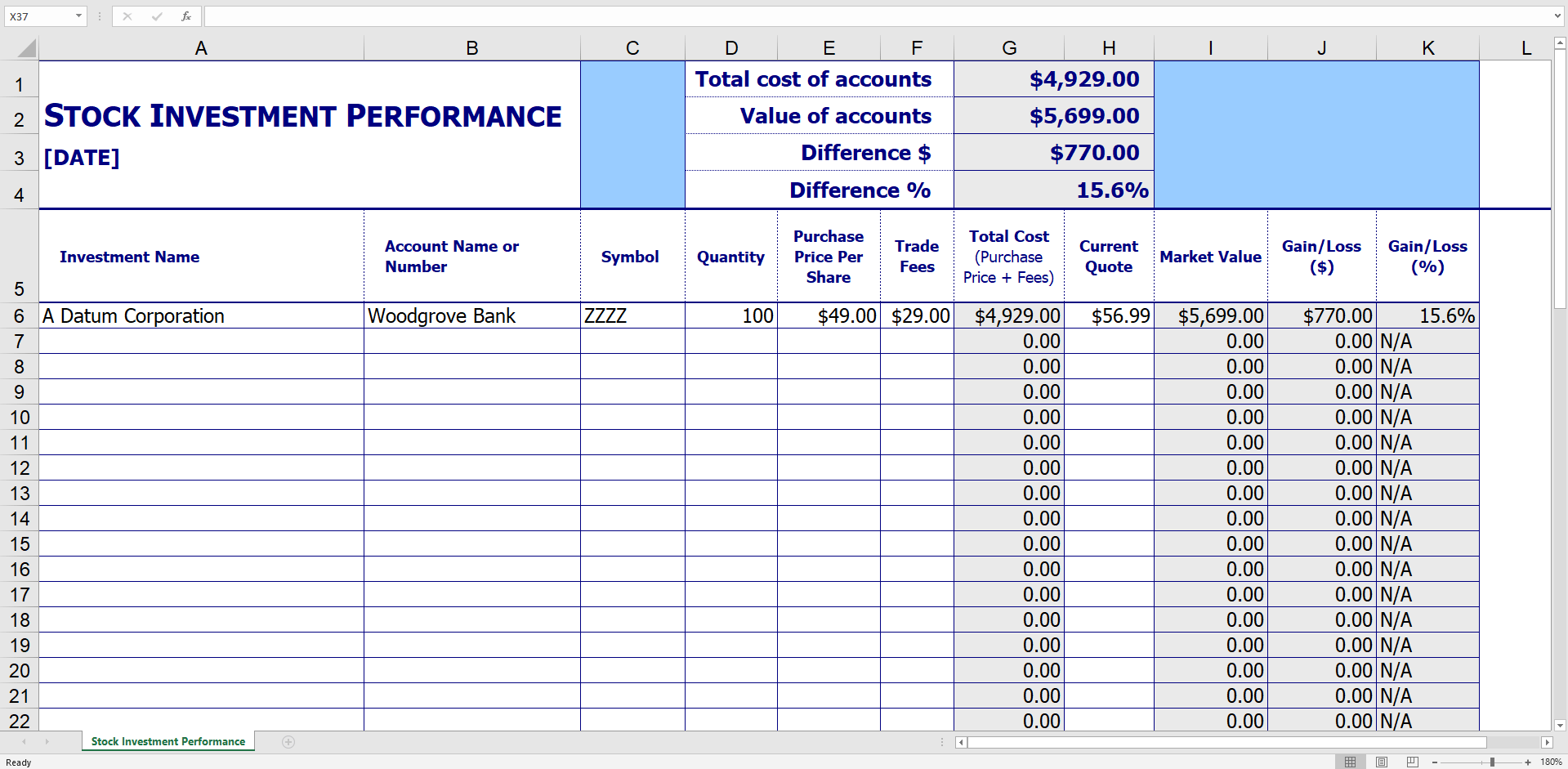The width and height of the screenshot is (1568, 769).
Task: Select row 12 header
Action: click(x=20, y=468)
